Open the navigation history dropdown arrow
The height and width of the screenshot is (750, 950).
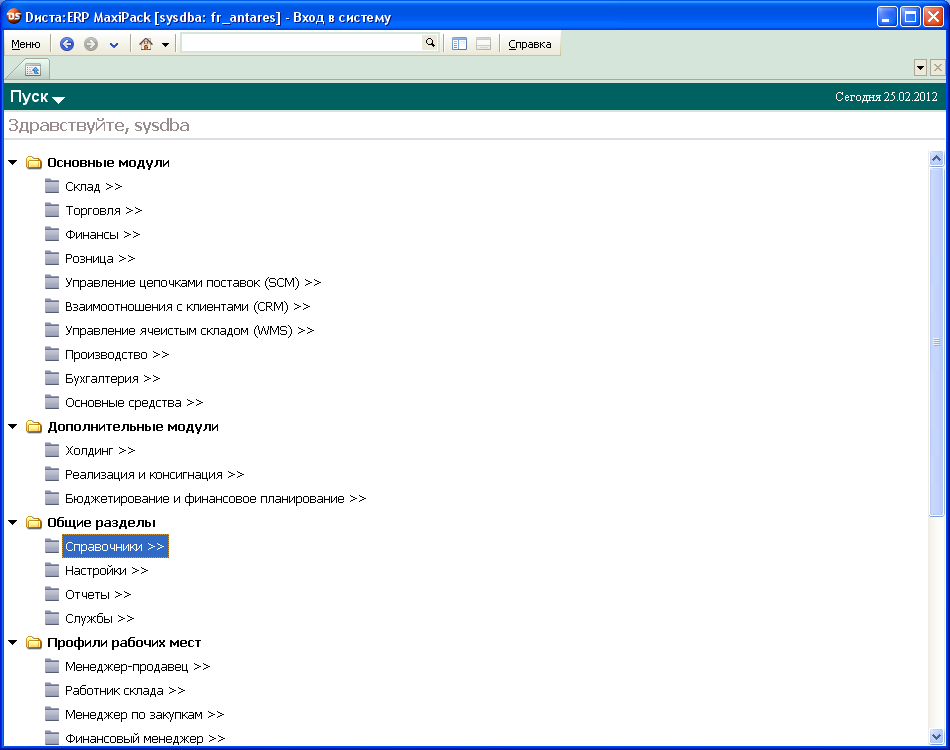(x=114, y=45)
